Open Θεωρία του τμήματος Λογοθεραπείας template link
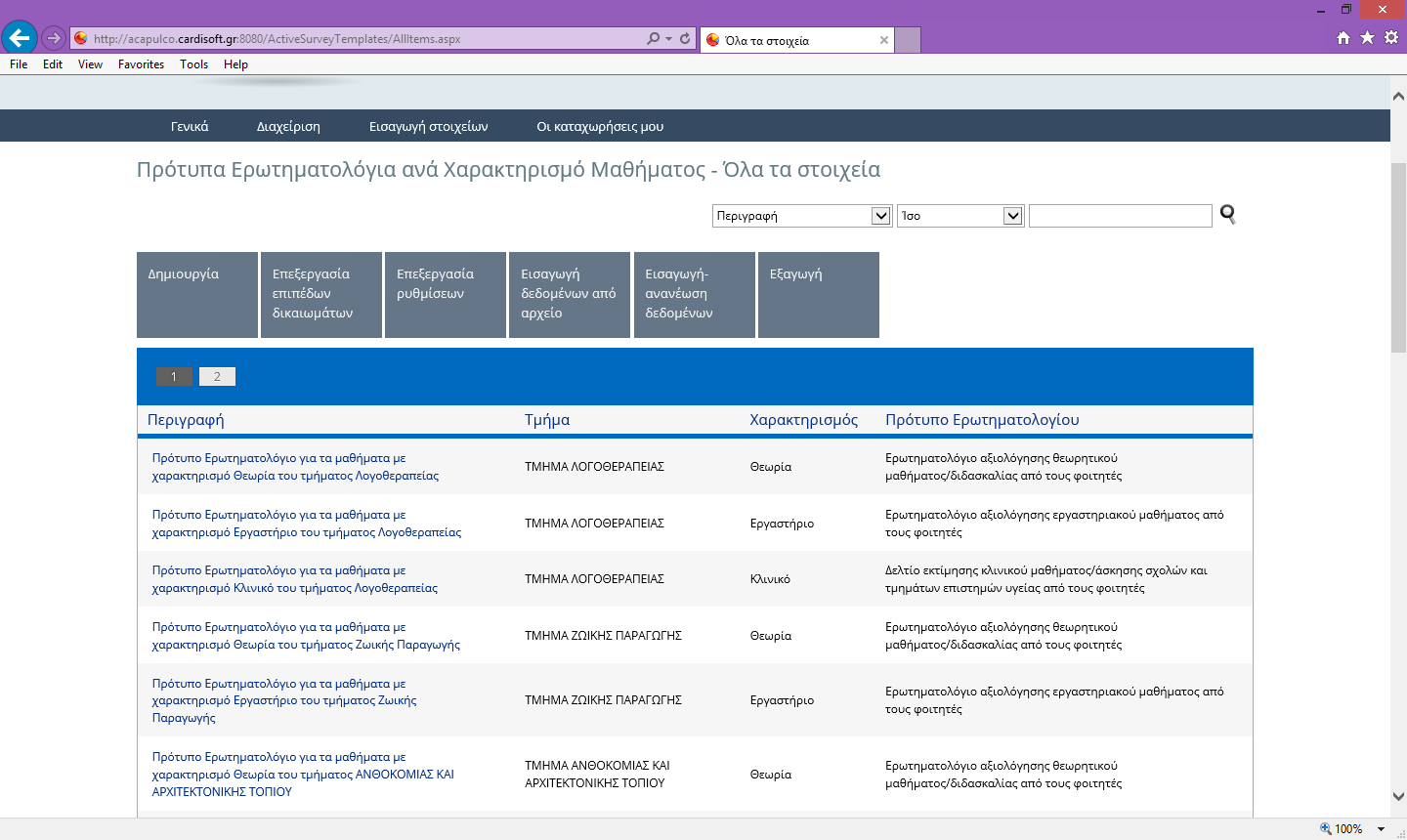 tap(295, 467)
